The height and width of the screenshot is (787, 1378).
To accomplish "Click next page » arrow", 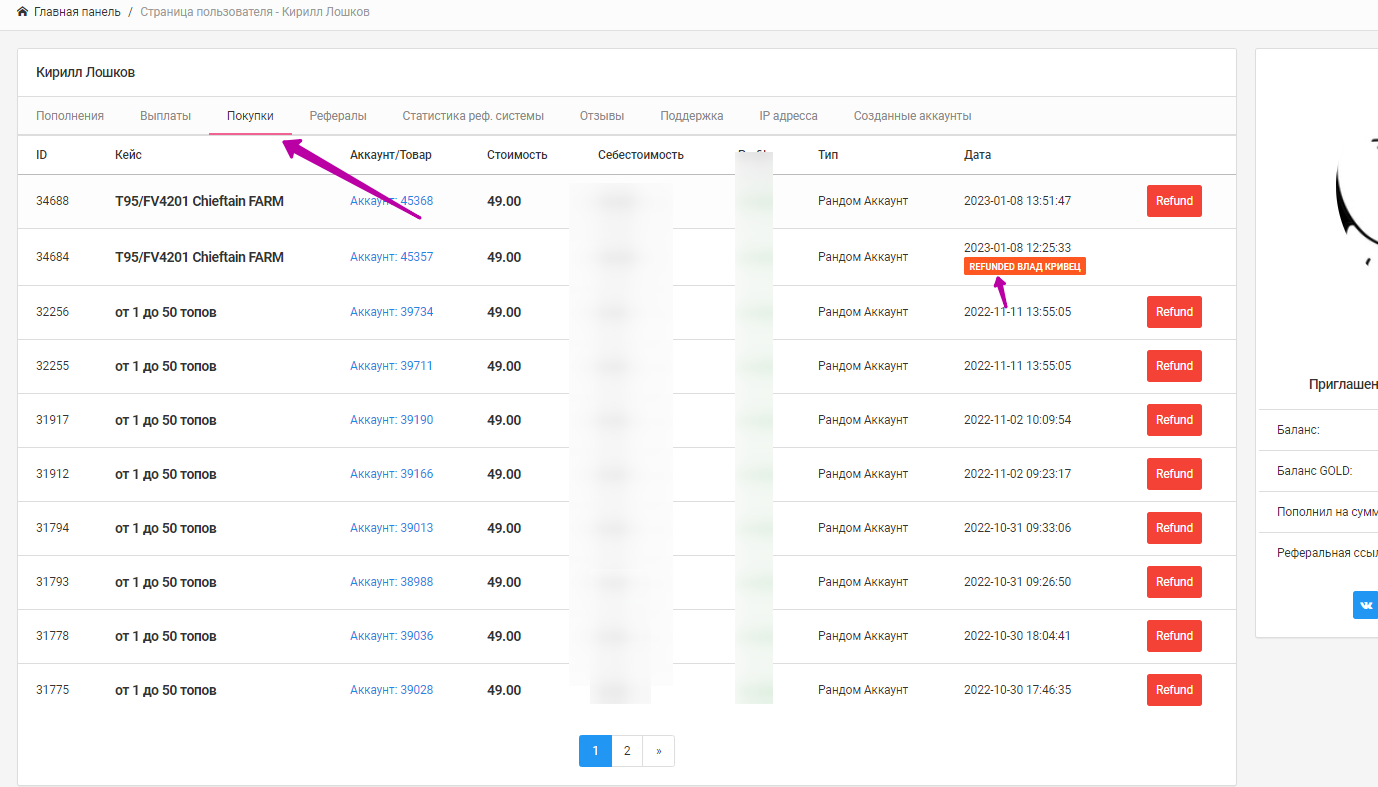I will coord(658,751).
